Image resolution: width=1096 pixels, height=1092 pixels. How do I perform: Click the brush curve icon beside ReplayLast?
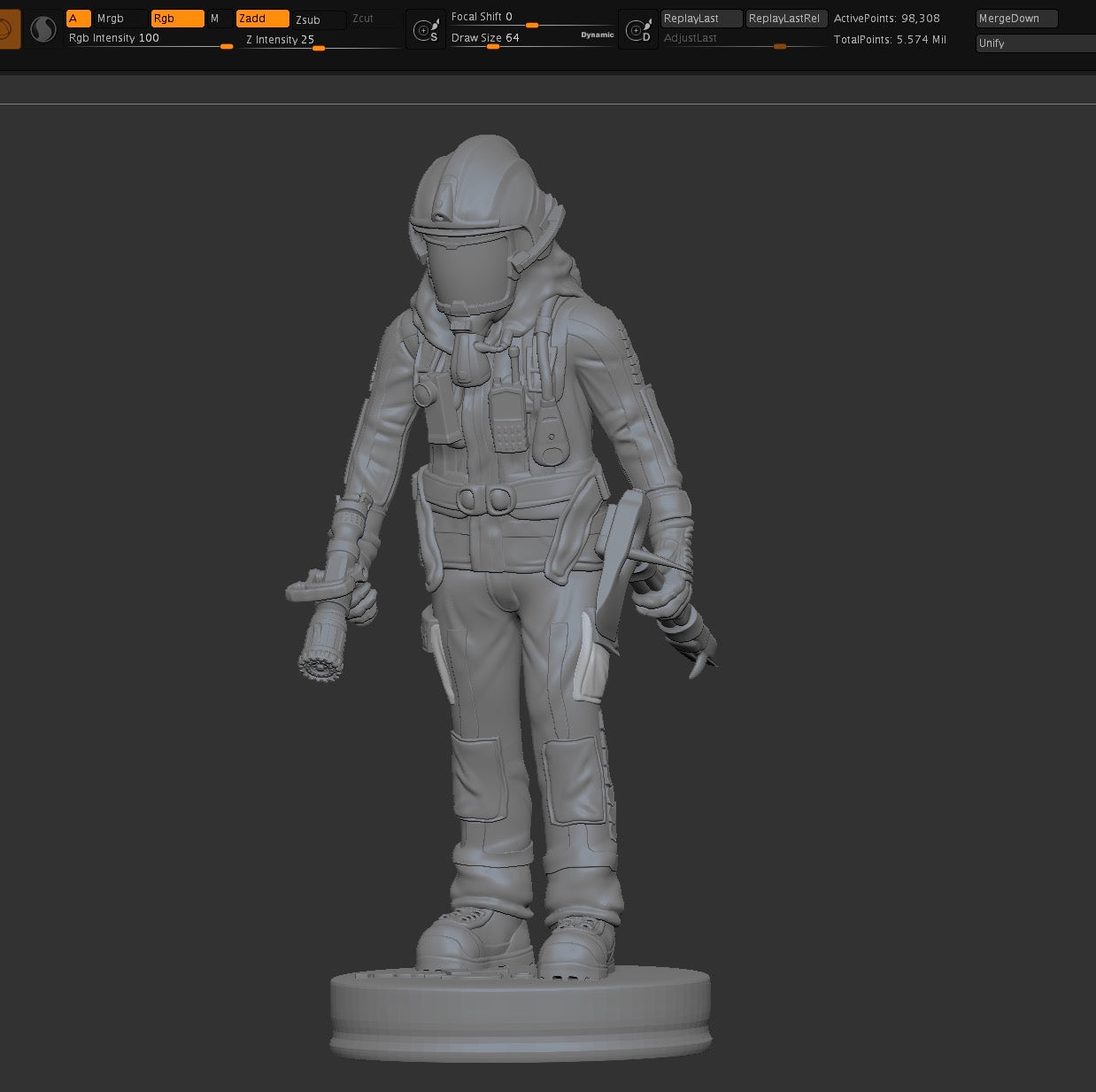coord(639,27)
